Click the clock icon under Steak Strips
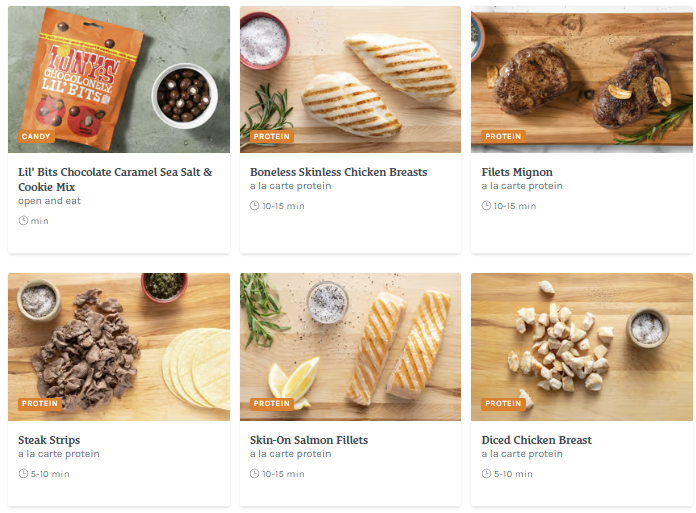The height and width of the screenshot is (513, 696). [x=23, y=474]
